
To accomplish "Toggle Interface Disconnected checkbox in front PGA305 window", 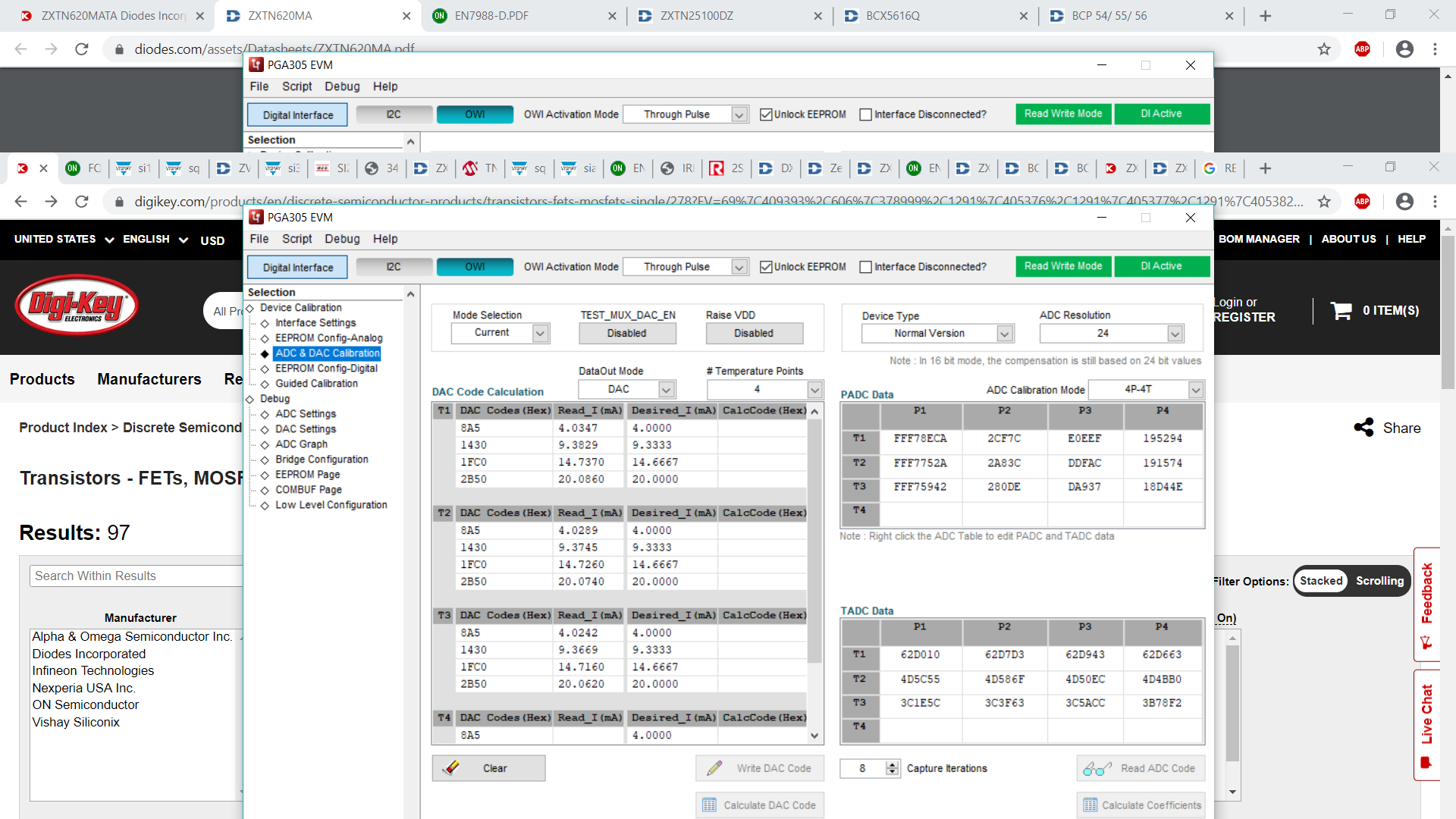I will point(865,267).
